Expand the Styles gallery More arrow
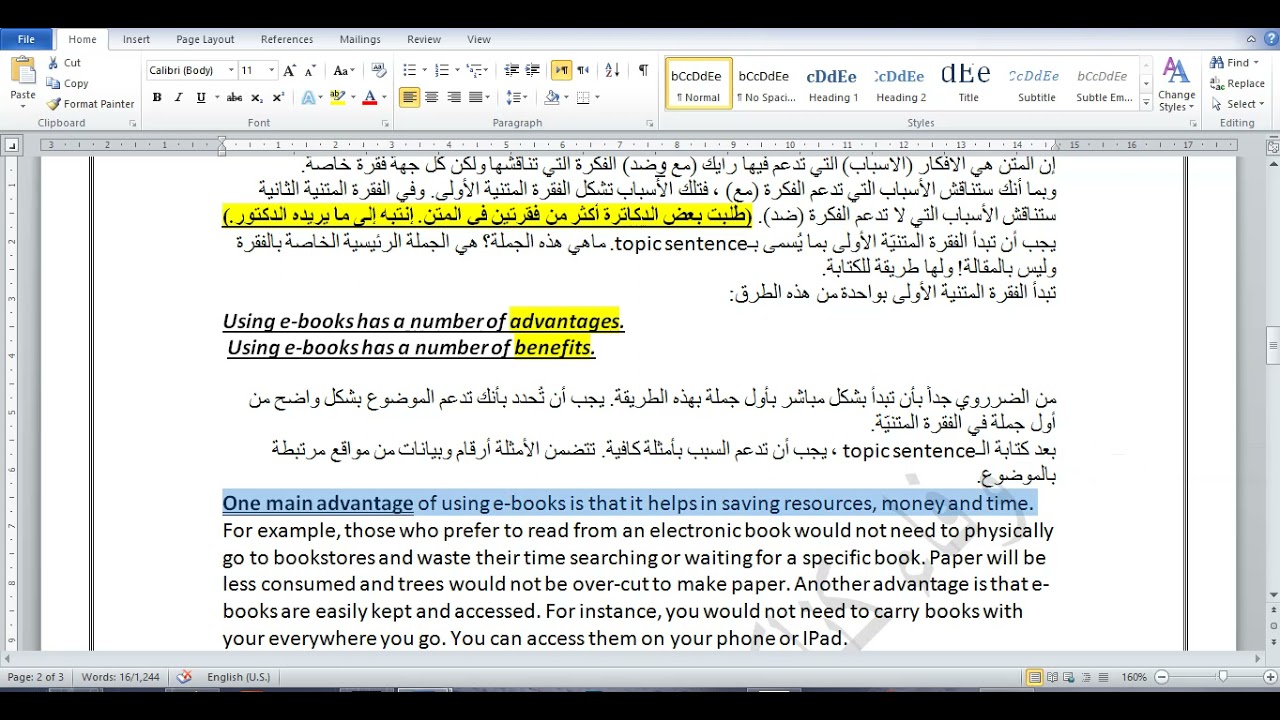The height and width of the screenshot is (720, 1280). click(x=1146, y=101)
